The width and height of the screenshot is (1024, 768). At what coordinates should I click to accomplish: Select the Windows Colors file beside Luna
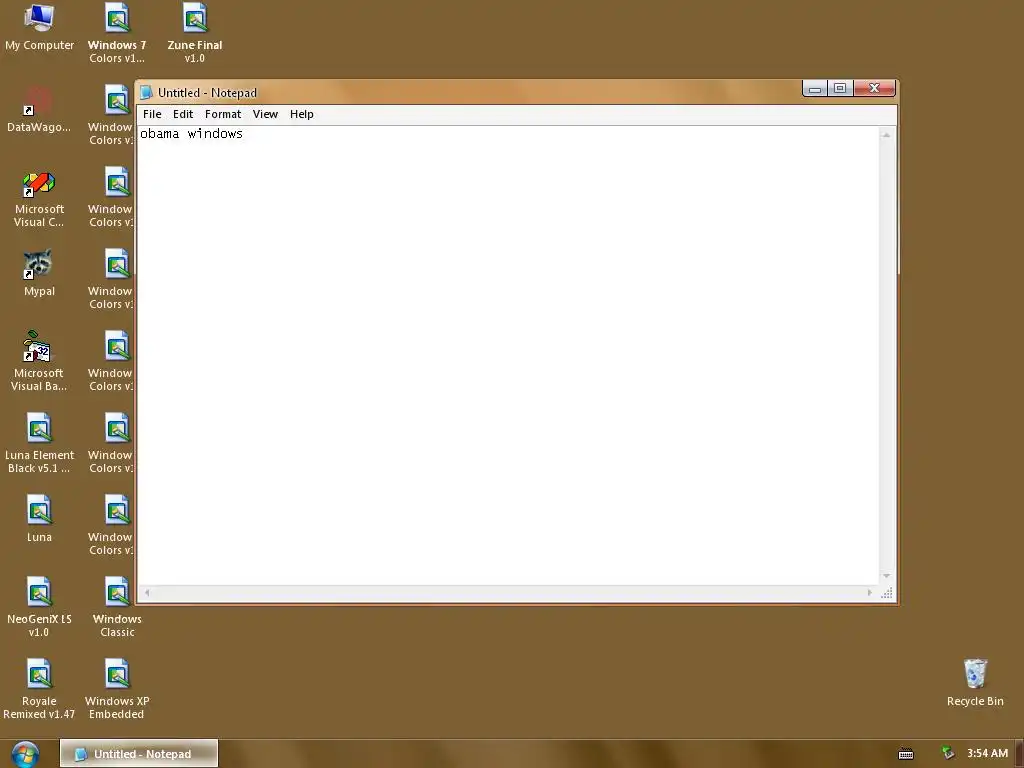coord(111,525)
